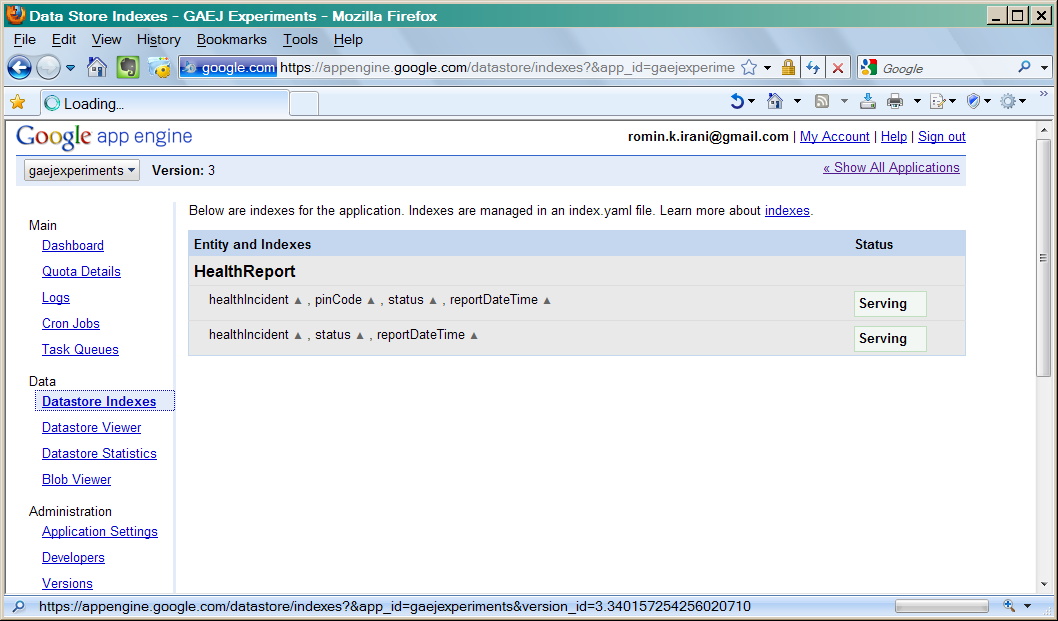
Task: Click the reload arrows icon
Action: pyautogui.click(x=813, y=68)
